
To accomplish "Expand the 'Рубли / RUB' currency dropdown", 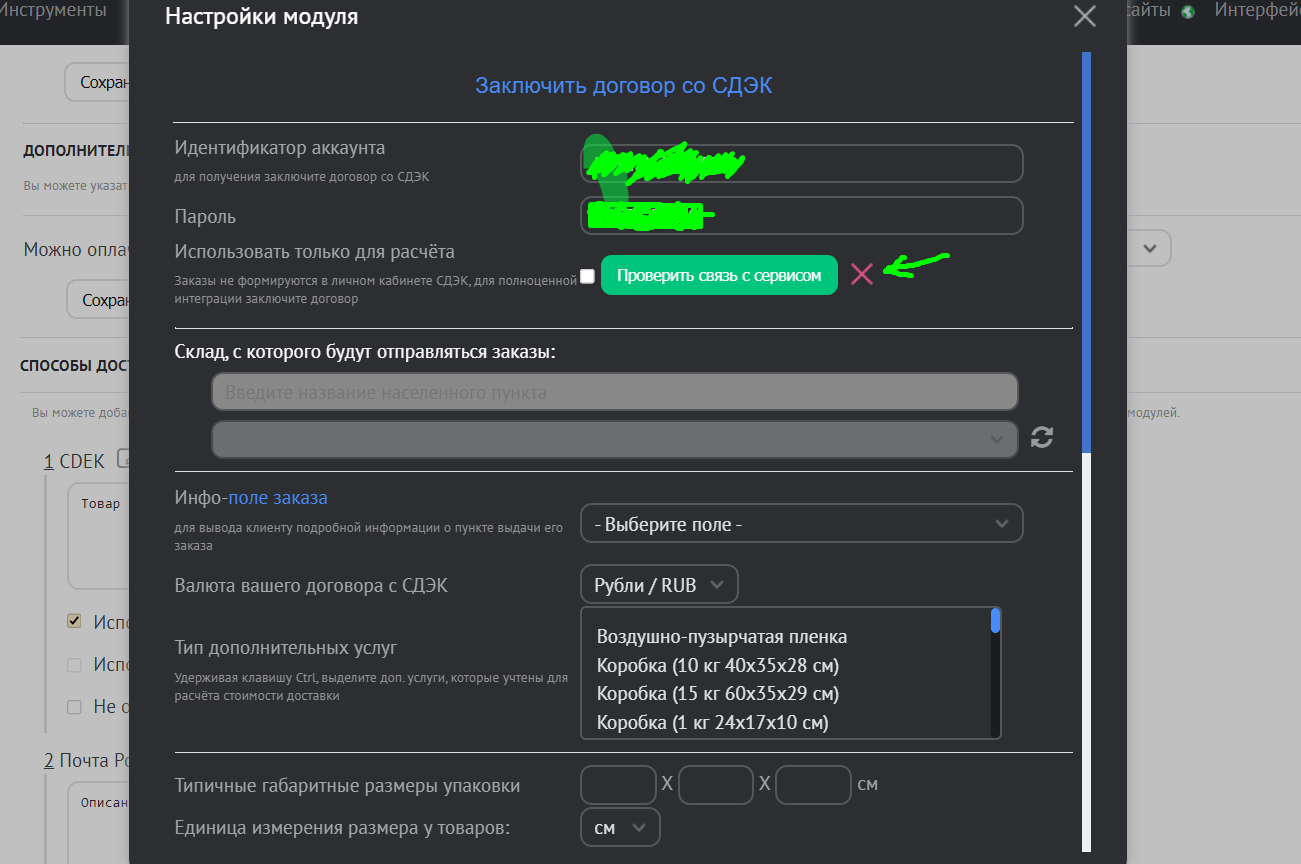I will pos(659,585).
